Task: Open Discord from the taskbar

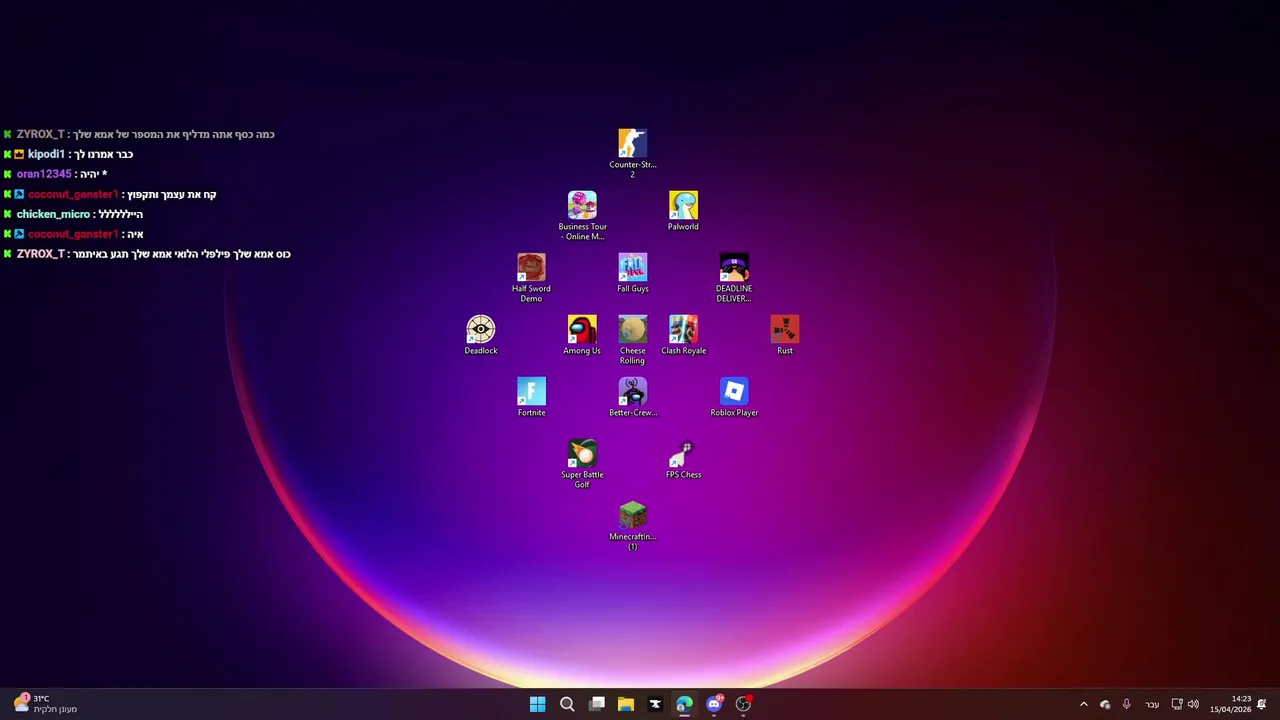Action: point(714,704)
